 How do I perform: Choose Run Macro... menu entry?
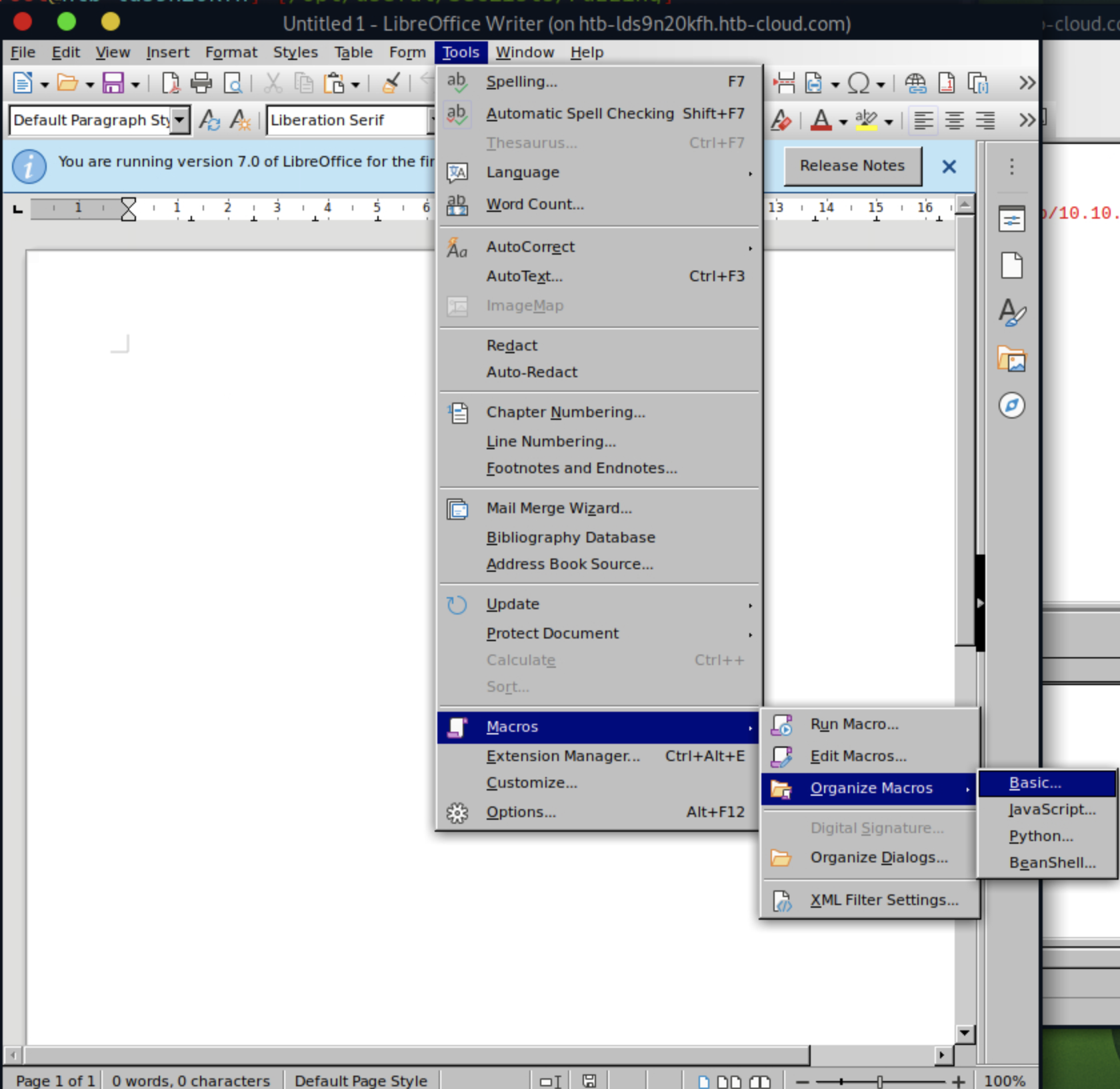pos(870,724)
